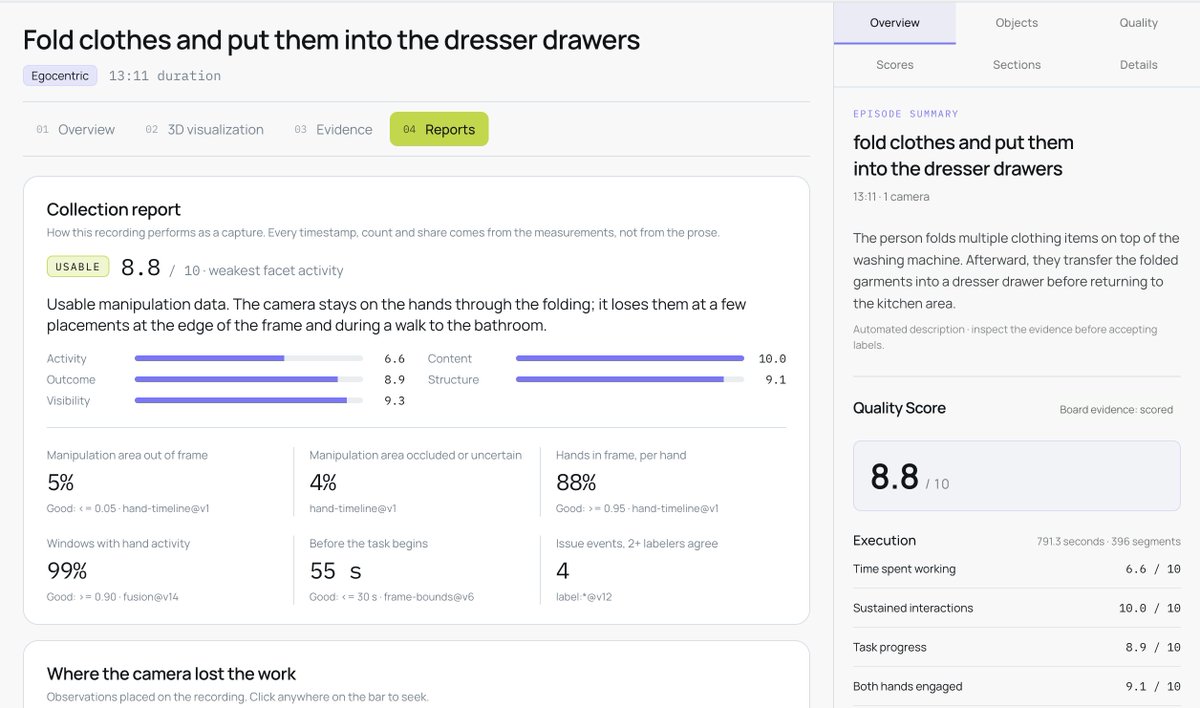
Task: Click the 13:11 duration label
Action: click(x=165, y=75)
